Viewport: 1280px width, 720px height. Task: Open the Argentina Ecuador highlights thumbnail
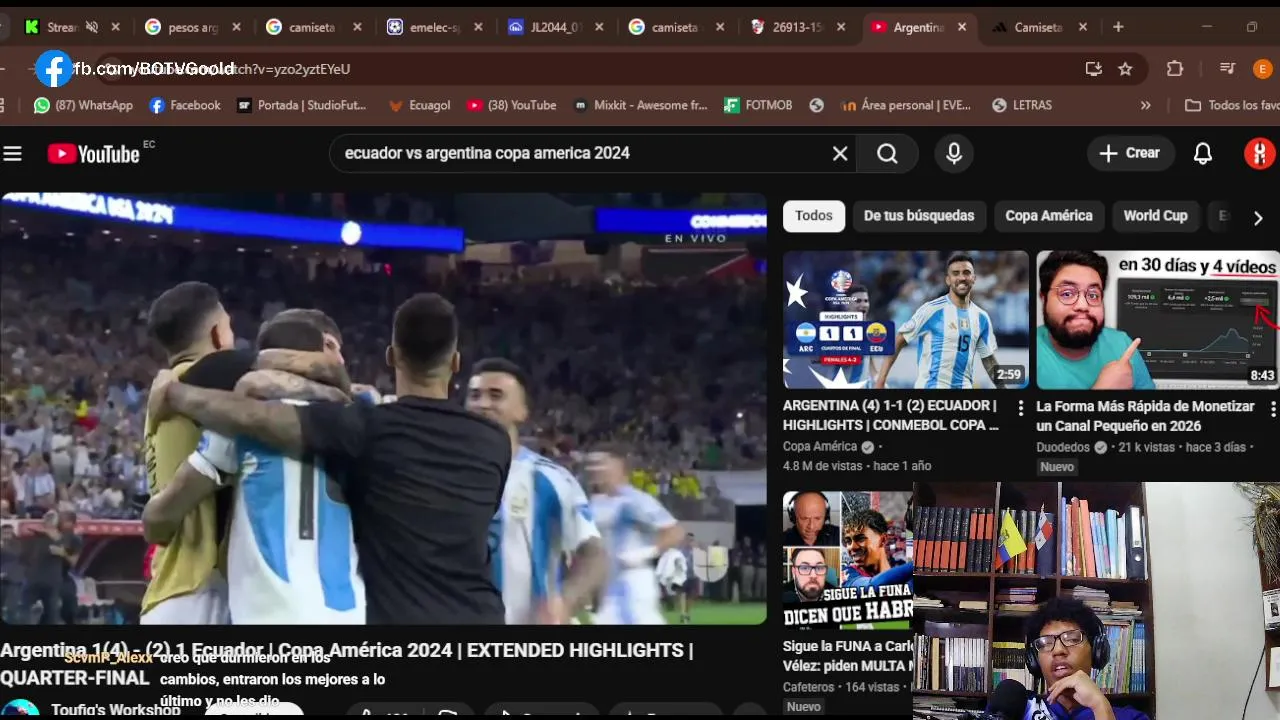click(905, 319)
